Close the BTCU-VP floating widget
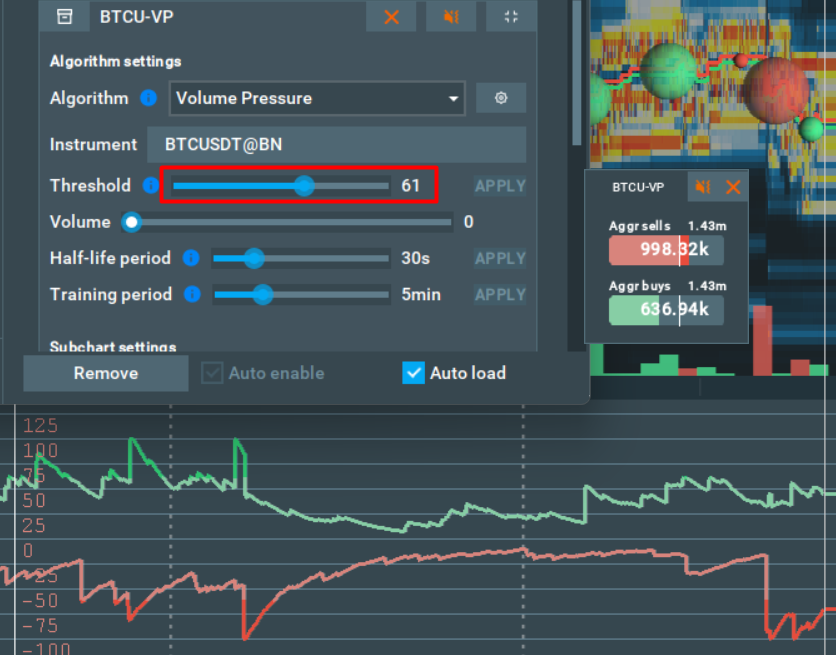836x655 pixels. click(733, 187)
